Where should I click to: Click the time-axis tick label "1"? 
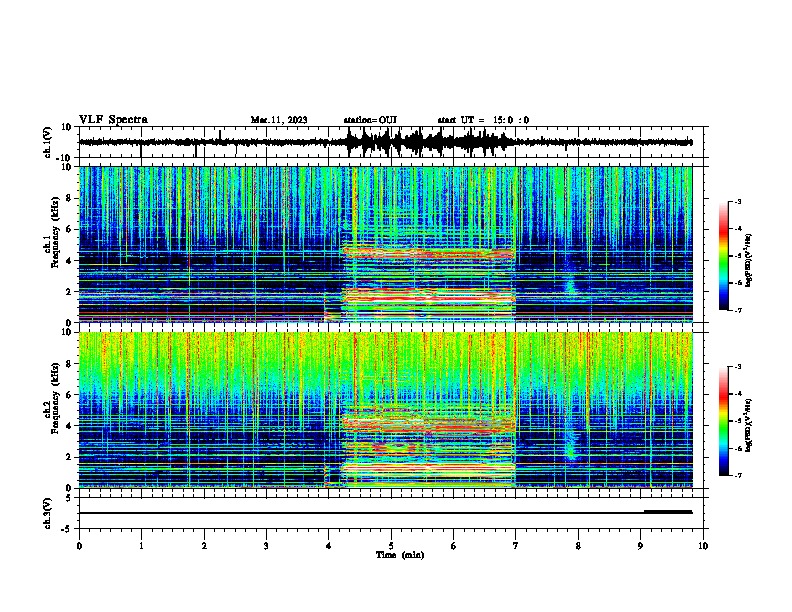click(x=141, y=546)
